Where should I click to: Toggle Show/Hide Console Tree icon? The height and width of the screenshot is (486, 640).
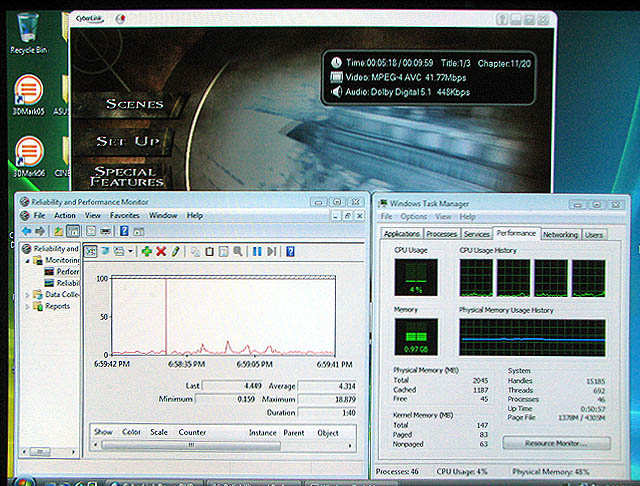pyautogui.click(x=73, y=231)
